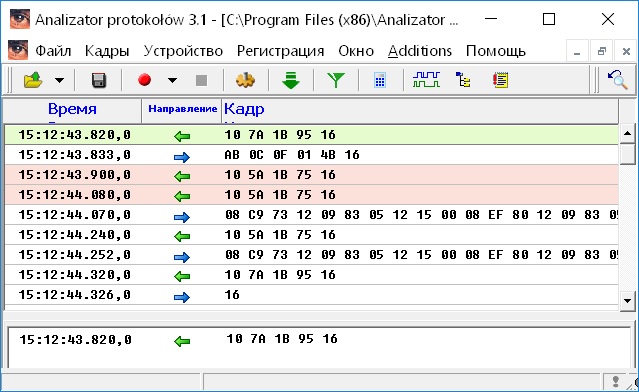Click frame bytes in the bottom detail pane
The width and height of the screenshot is (639, 392).
click(x=282, y=339)
